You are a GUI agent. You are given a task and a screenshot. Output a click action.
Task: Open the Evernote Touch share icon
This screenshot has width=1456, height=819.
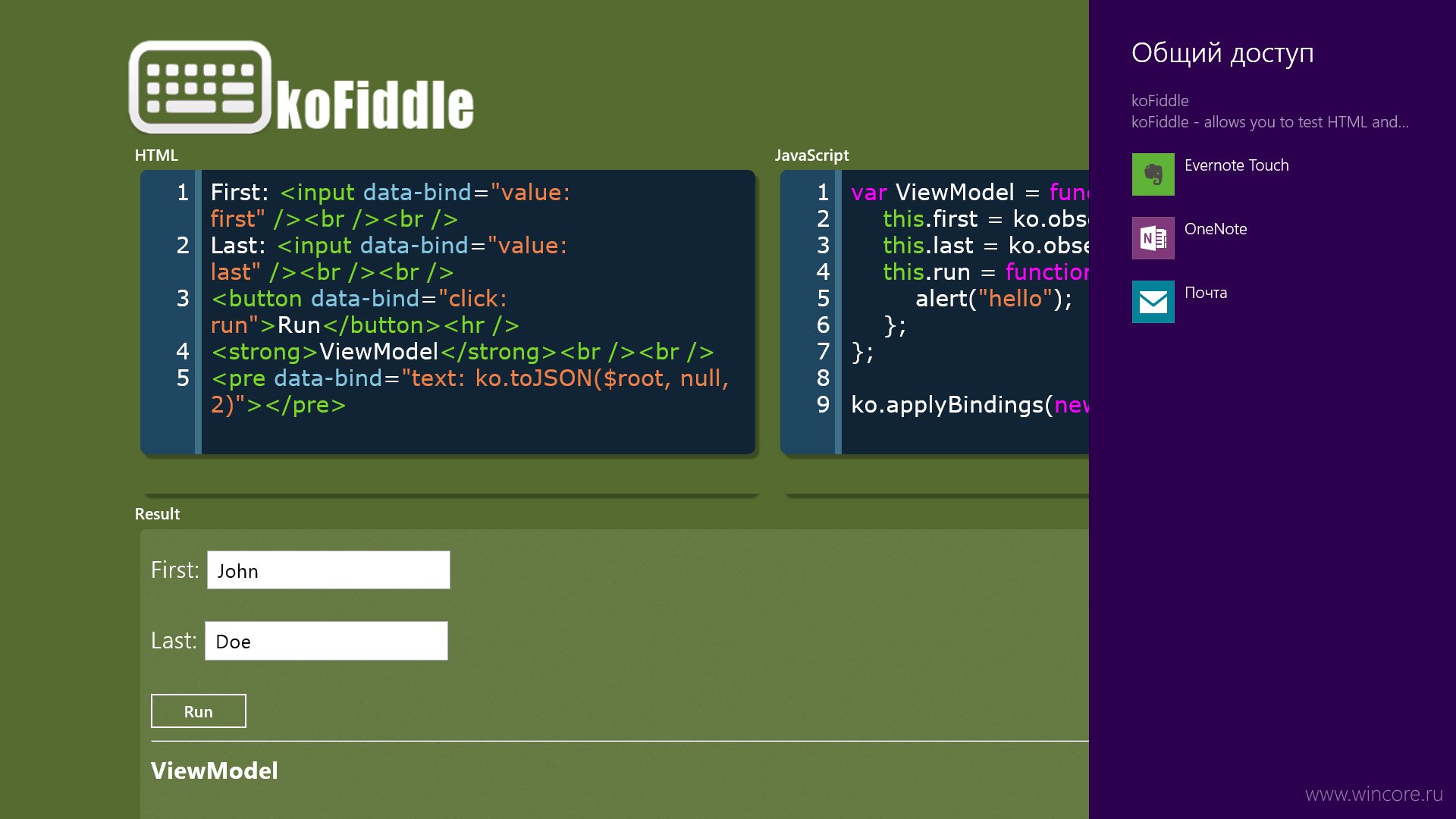1153,174
